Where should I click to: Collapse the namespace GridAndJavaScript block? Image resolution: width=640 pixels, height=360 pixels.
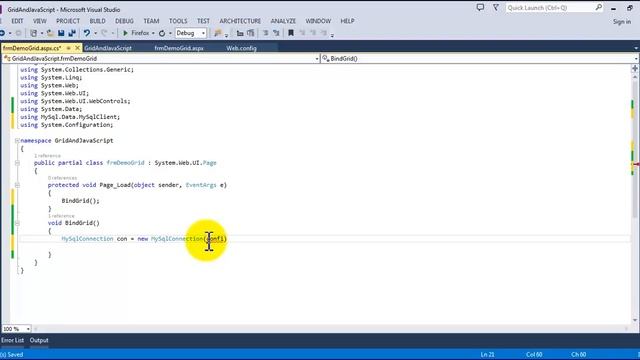click(17, 140)
